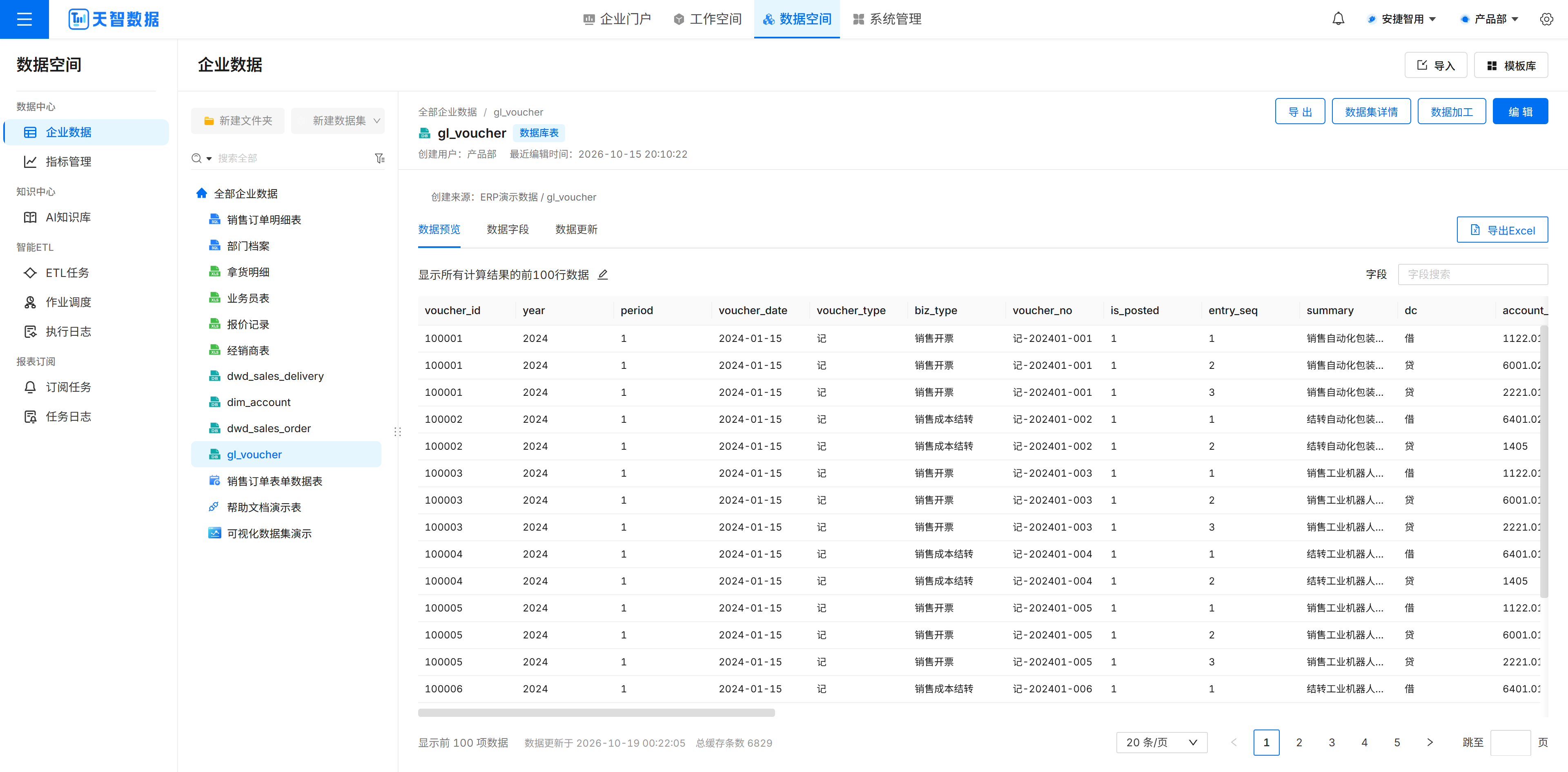Click the 导出Excel button
The width and height of the screenshot is (1568, 772).
click(x=1502, y=230)
